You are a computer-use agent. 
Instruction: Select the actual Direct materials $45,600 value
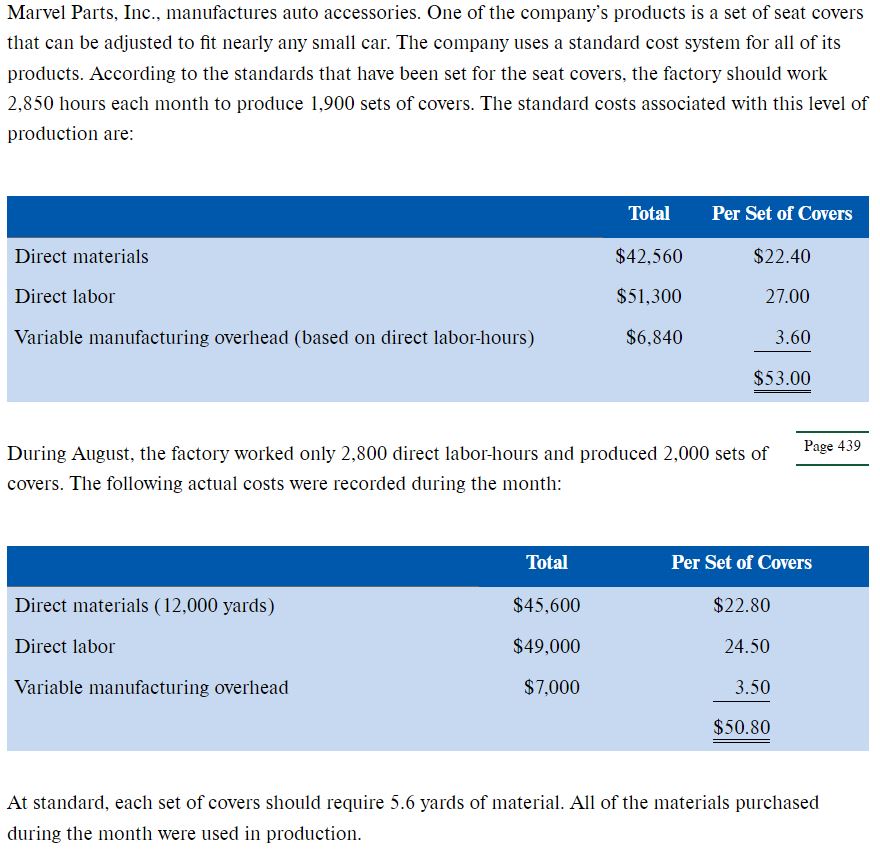(547, 605)
